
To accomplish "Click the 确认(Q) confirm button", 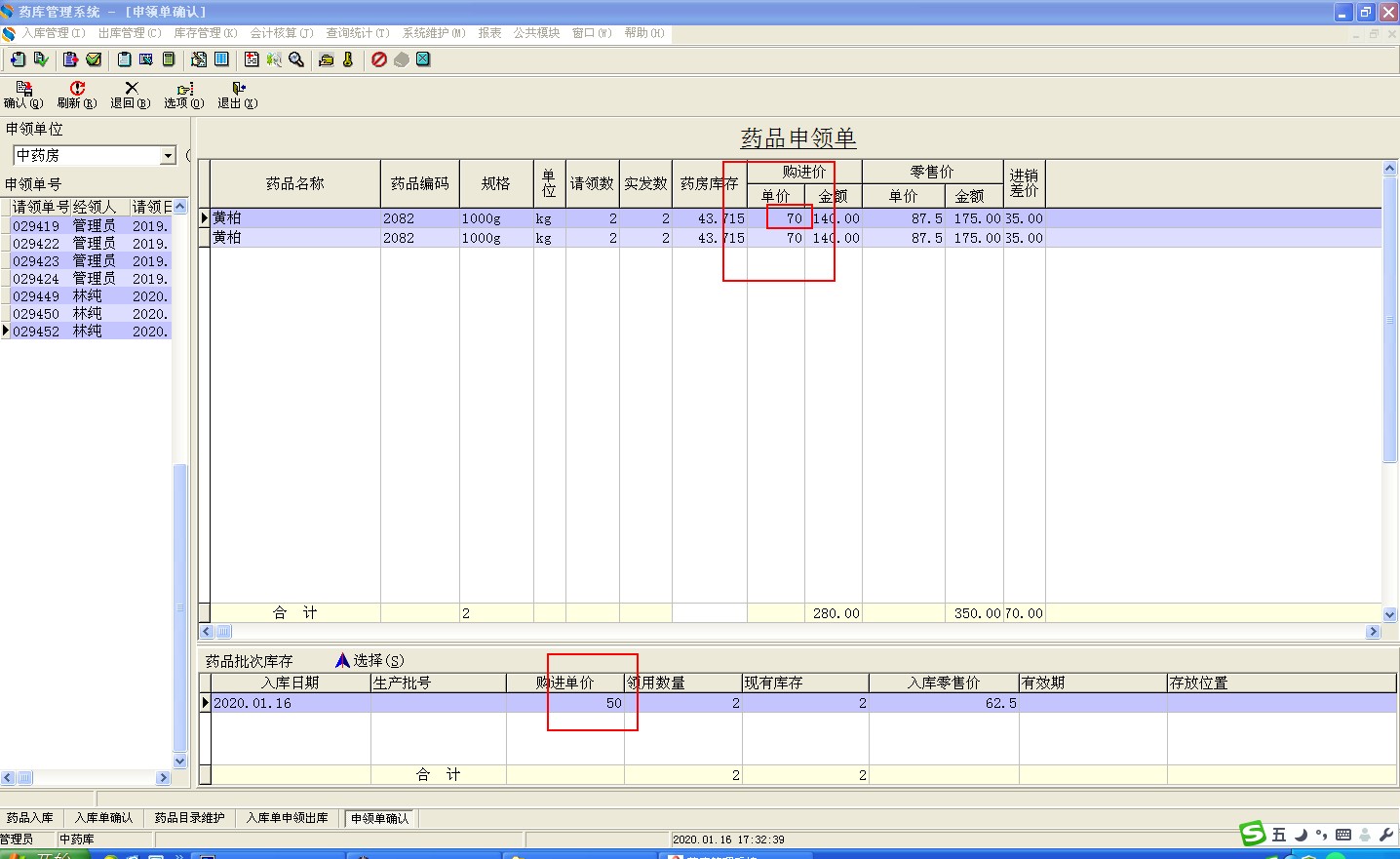I will (23, 95).
